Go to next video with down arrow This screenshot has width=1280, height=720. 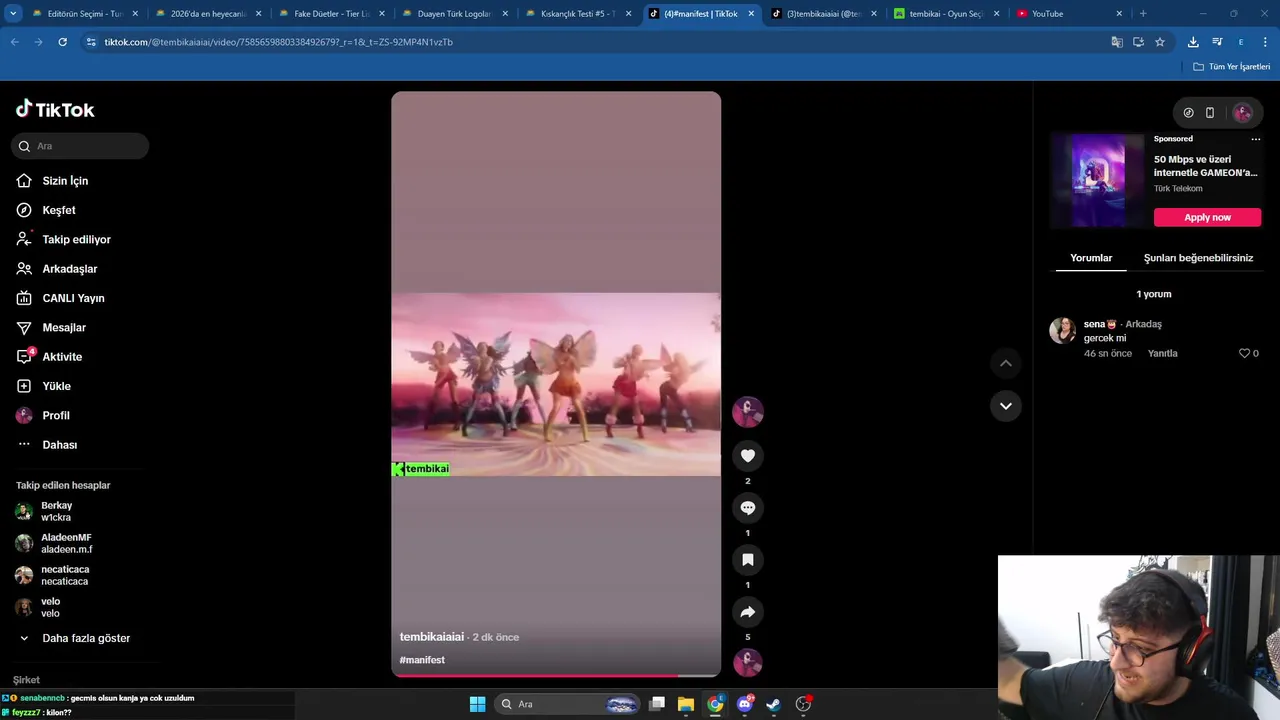click(x=1005, y=406)
